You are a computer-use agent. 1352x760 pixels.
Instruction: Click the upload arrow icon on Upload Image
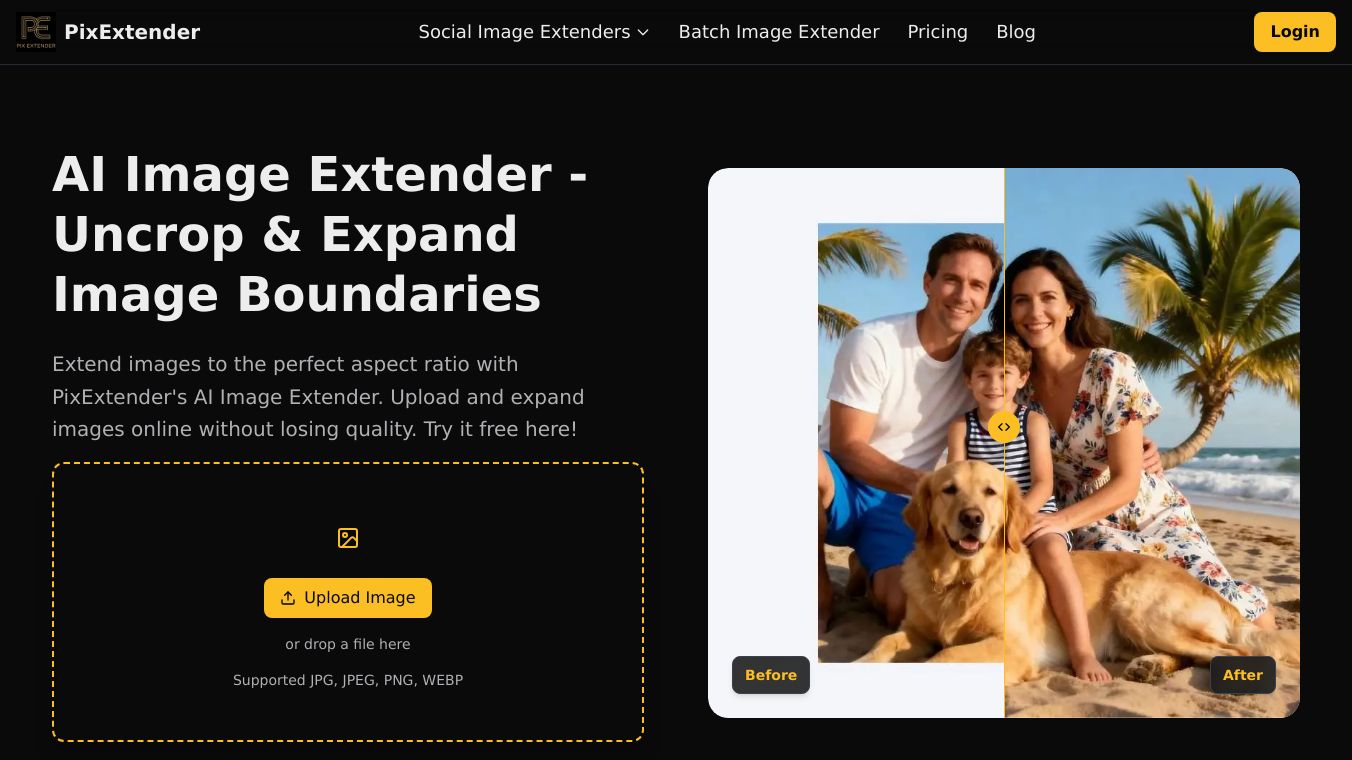click(x=288, y=598)
